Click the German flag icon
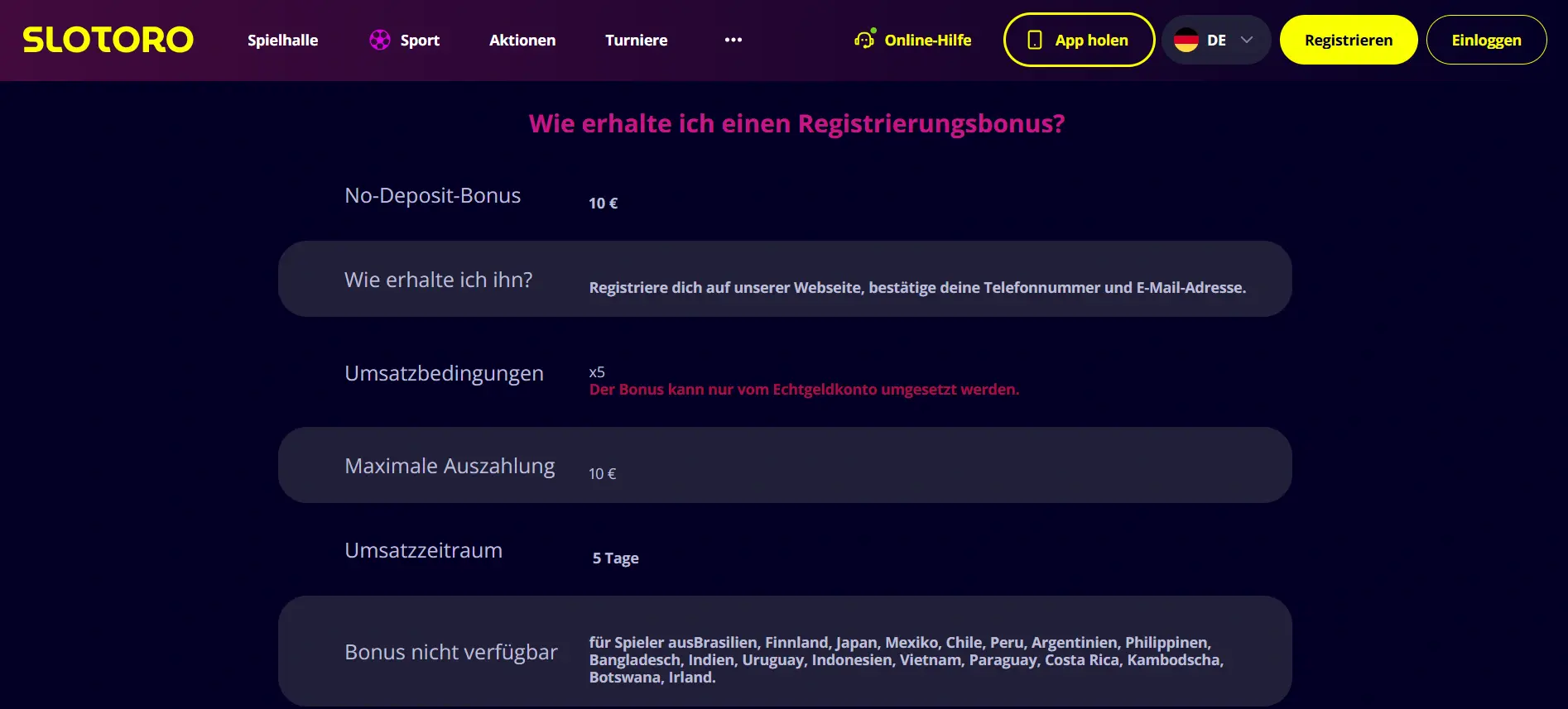The width and height of the screenshot is (1568, 709). click(1186, 40)
